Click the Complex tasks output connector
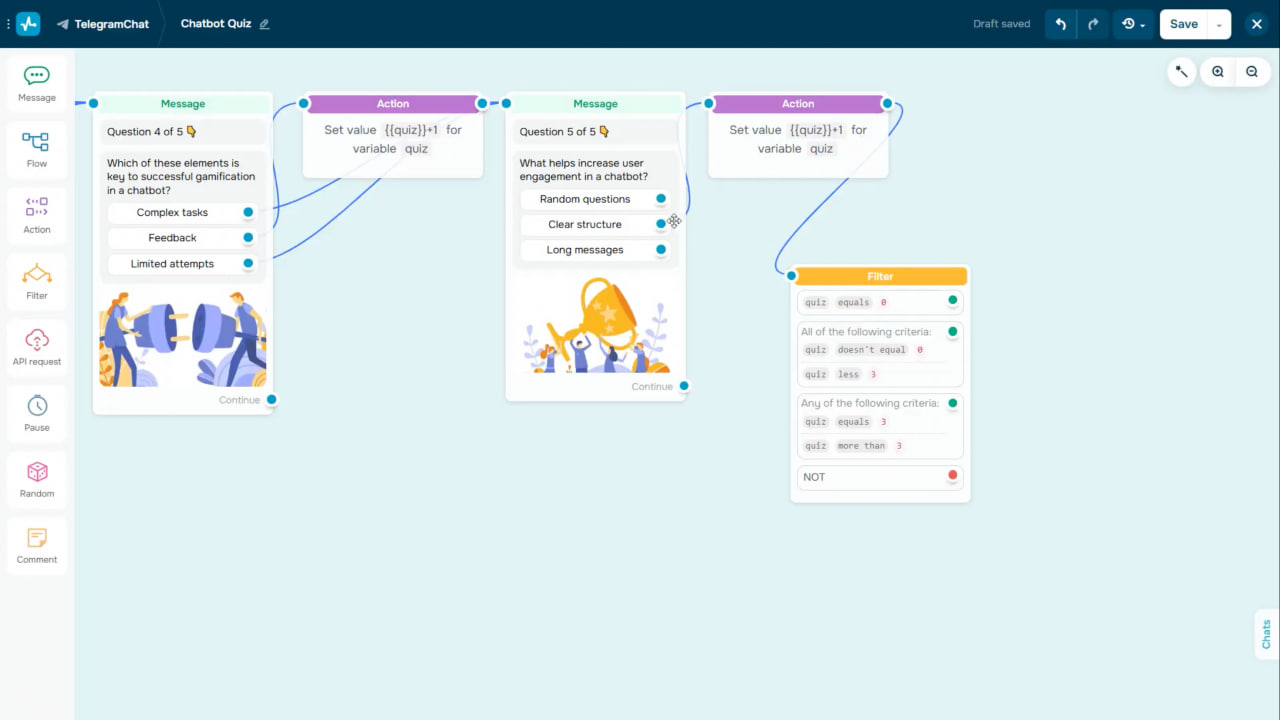This screenshot has width=1280, height=720. [248, 212]
